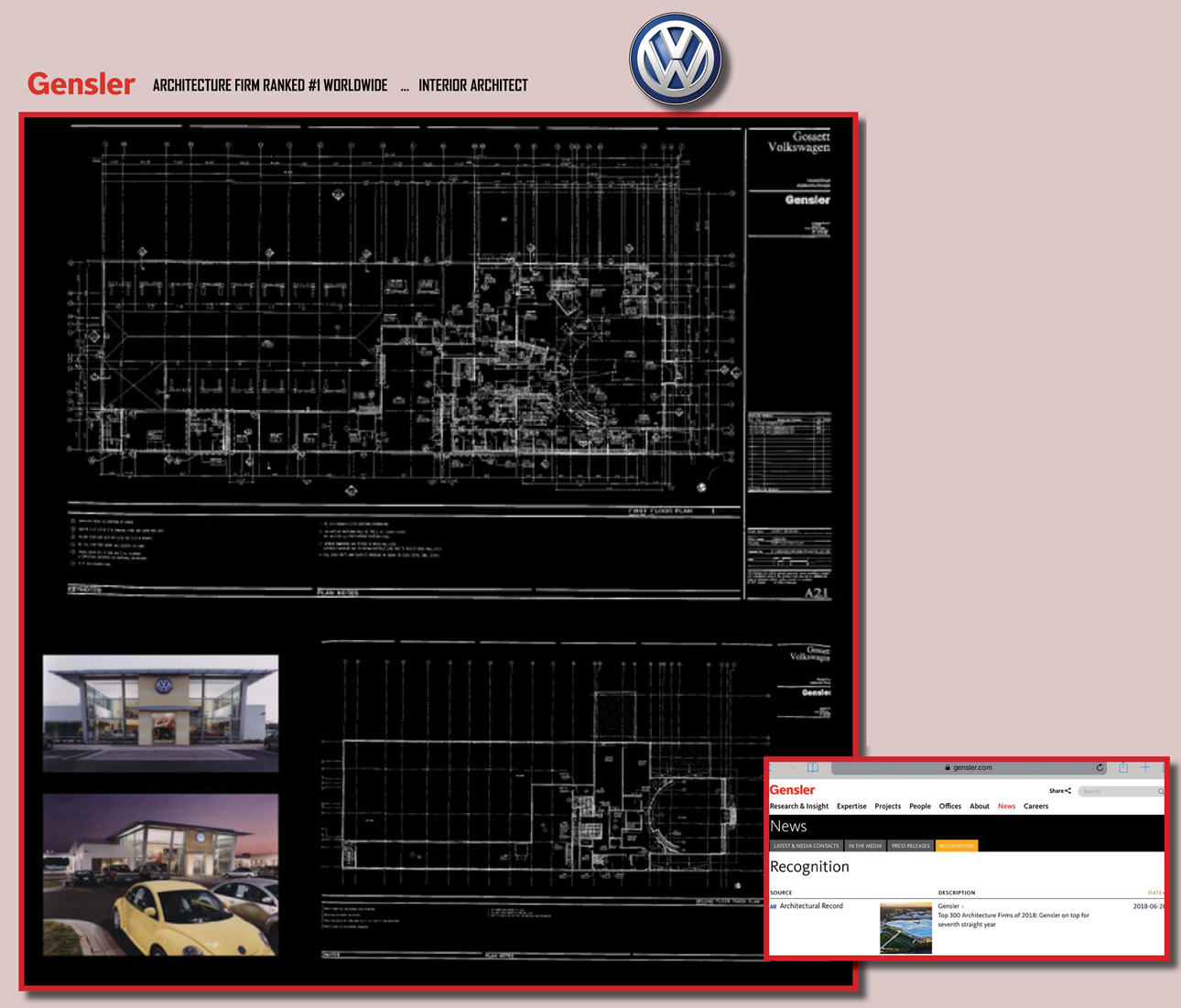The width and height of the screenshot is (1181, 1008).
Task: Open a new Safari tab with plus
Action: (x=1145, y=767)
